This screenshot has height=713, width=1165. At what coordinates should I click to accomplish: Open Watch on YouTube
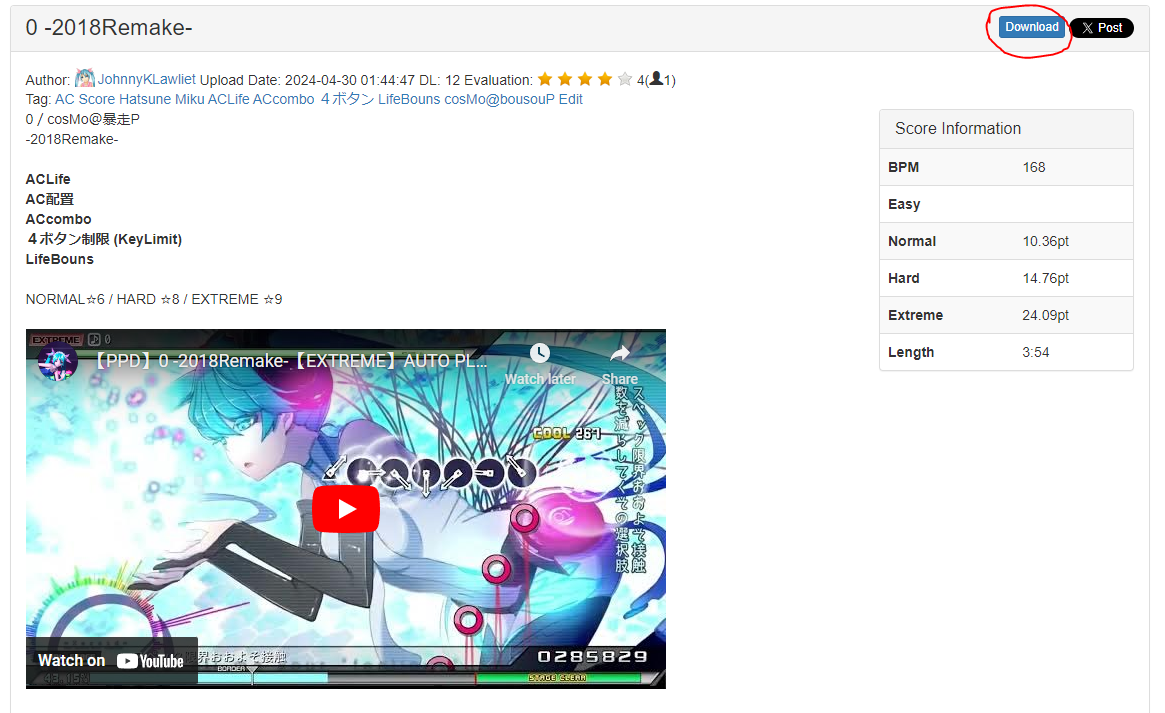point(111,660)
